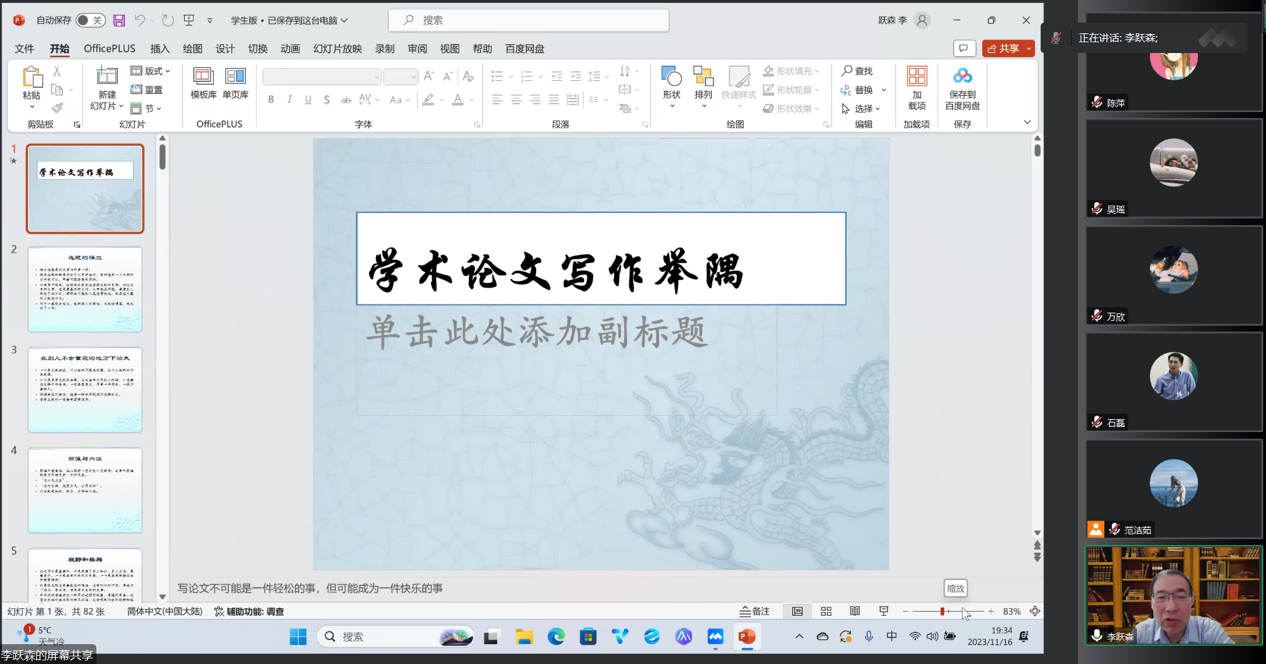Select slide 3 thumbnail in the panel
The image size is (1266, 664).
click(x=85, y=390)
